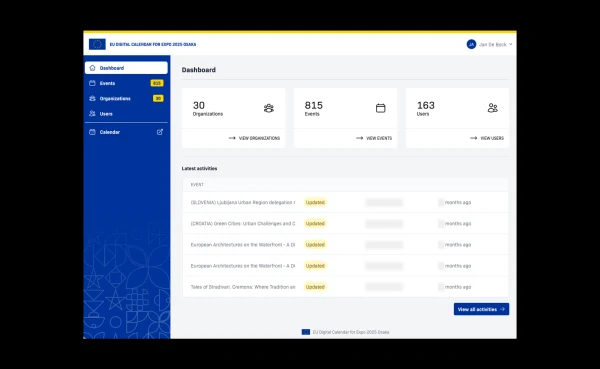Click the header title EU Digital Calendar
The width and height of the screenshot is (600, 369).
point(153,44)
